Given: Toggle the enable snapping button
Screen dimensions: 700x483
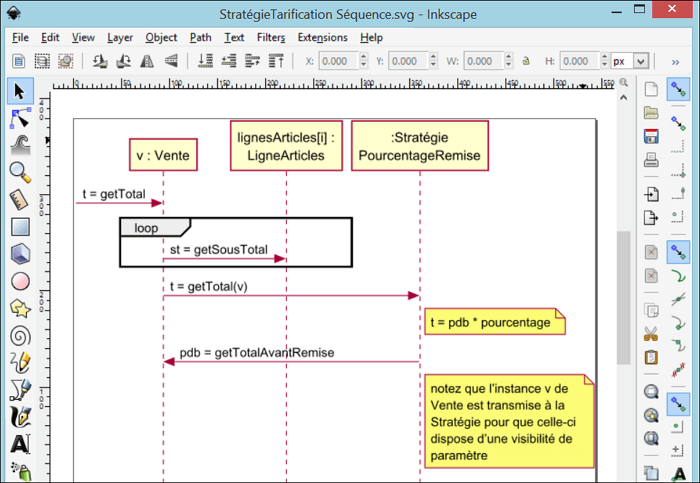Looking at the screenshot, I should pyautogui.click(x=679, y=90).
